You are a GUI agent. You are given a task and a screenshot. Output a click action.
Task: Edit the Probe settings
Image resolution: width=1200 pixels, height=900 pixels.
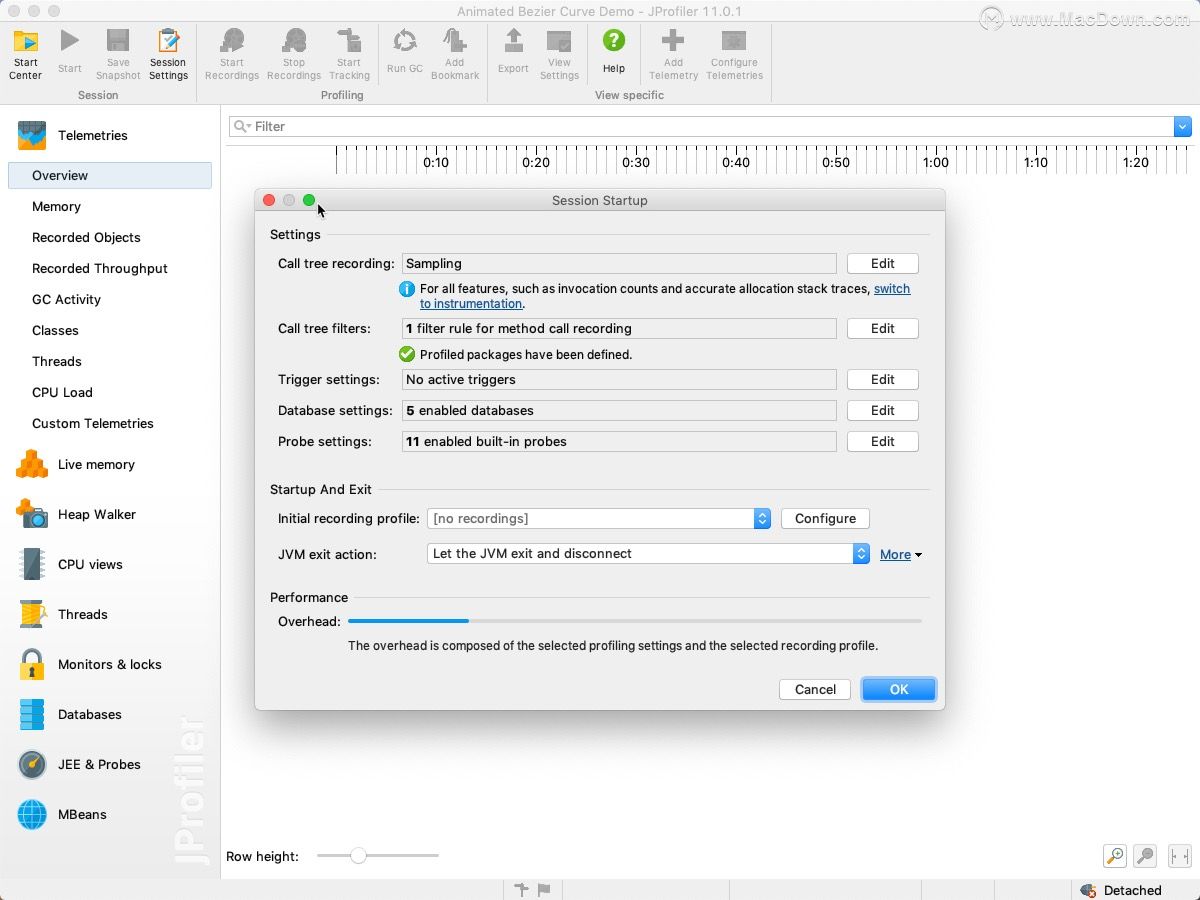(882, 441)
